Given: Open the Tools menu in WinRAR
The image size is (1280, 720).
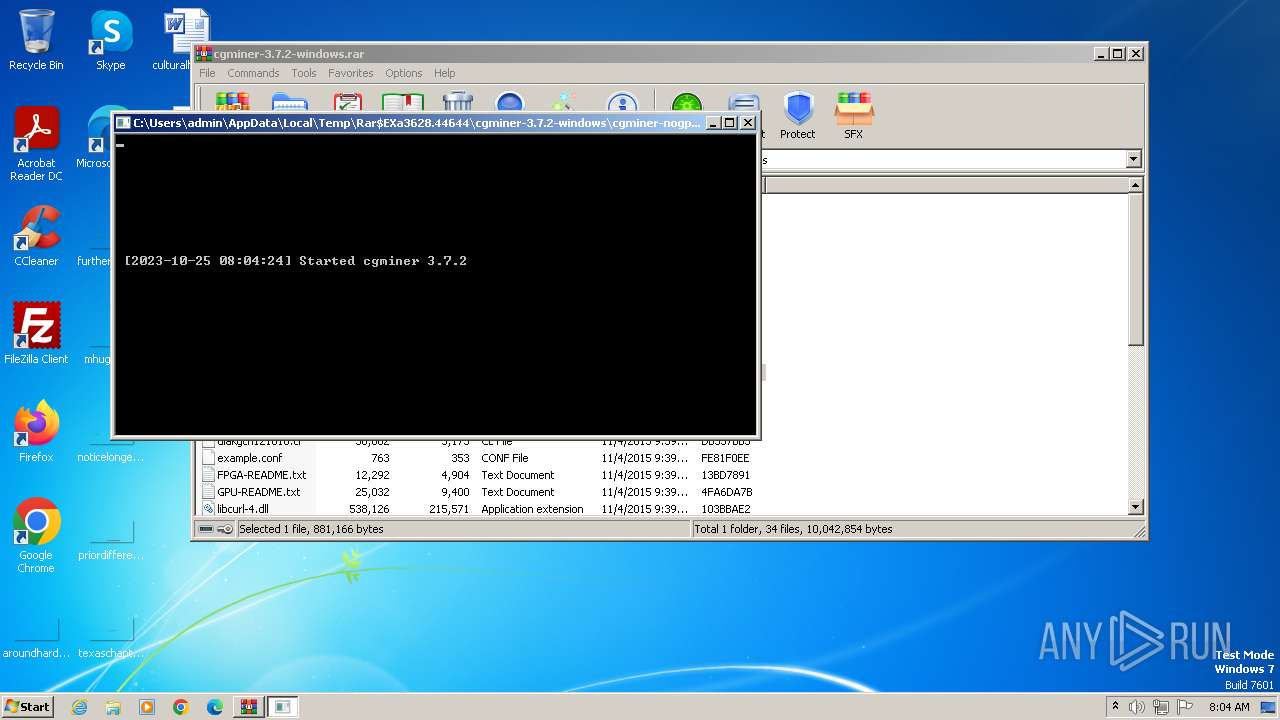Looking at the screenshot, I should pos(304,73).
